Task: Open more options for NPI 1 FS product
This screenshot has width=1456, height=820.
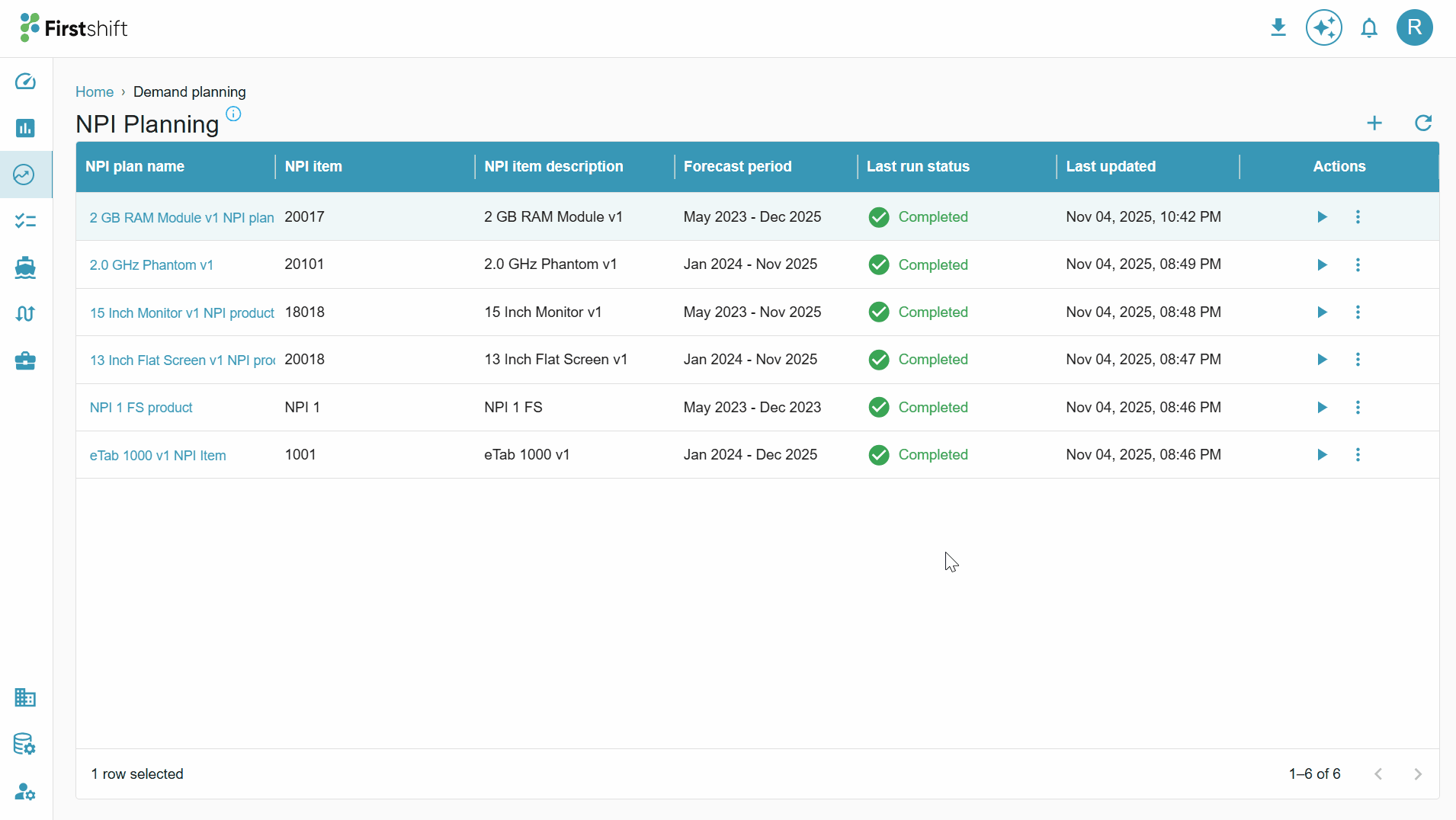Action: tap(1358, 408)
